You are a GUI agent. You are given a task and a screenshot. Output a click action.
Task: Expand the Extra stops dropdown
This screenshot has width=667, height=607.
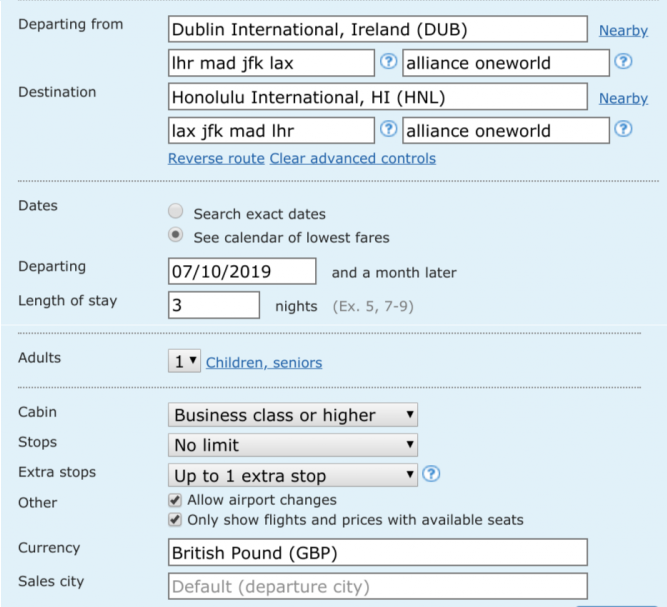pyautogui.click(x=293, y=475)
